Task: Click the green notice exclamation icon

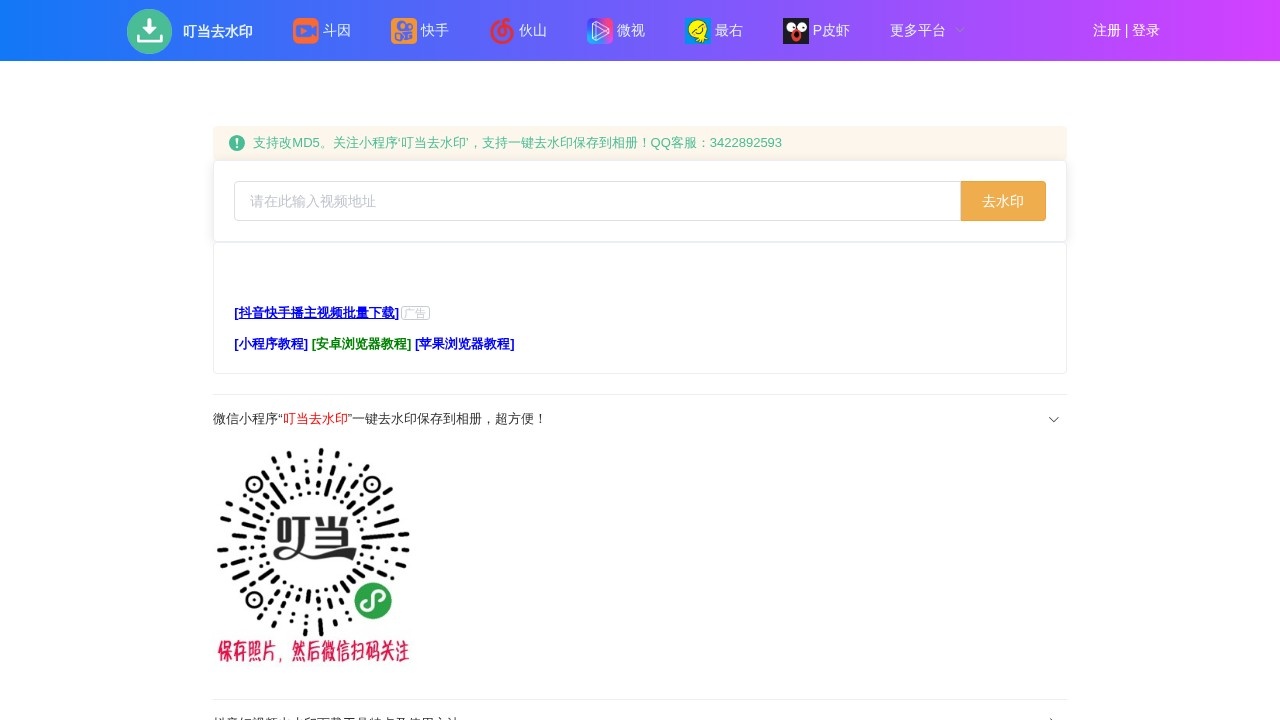Action: [x=237, y=143]
